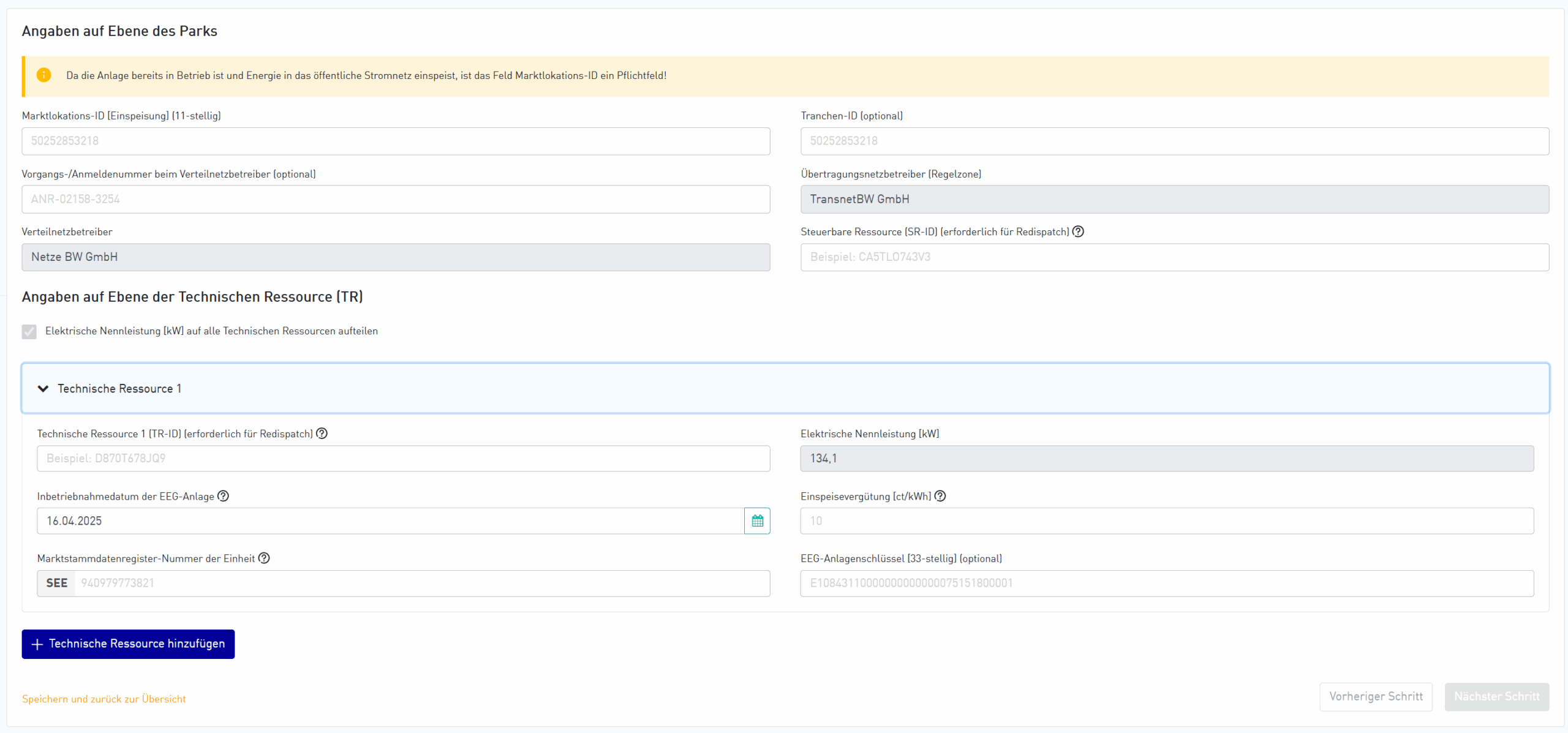1568x733 pixels.
Task: Focus the Einspeisevergütung ct/kWh field
Action: [1167, 521]
